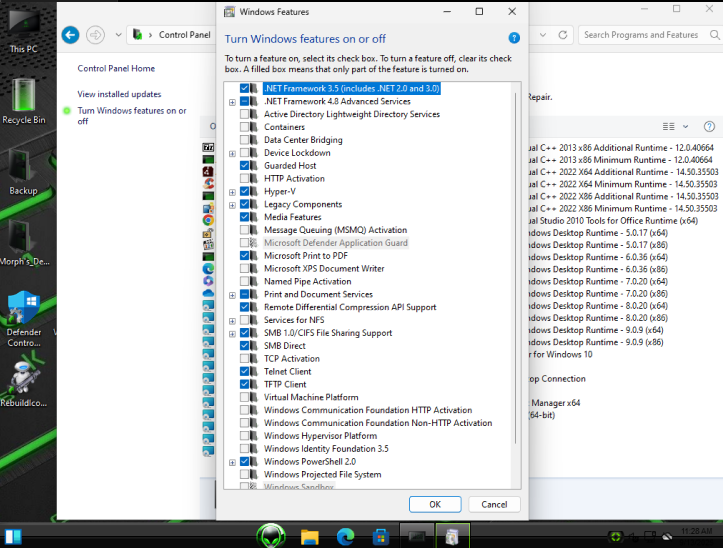Click the Control Panel icon in address bar
This screenshot has height=548, width=723.
(137, 35)
